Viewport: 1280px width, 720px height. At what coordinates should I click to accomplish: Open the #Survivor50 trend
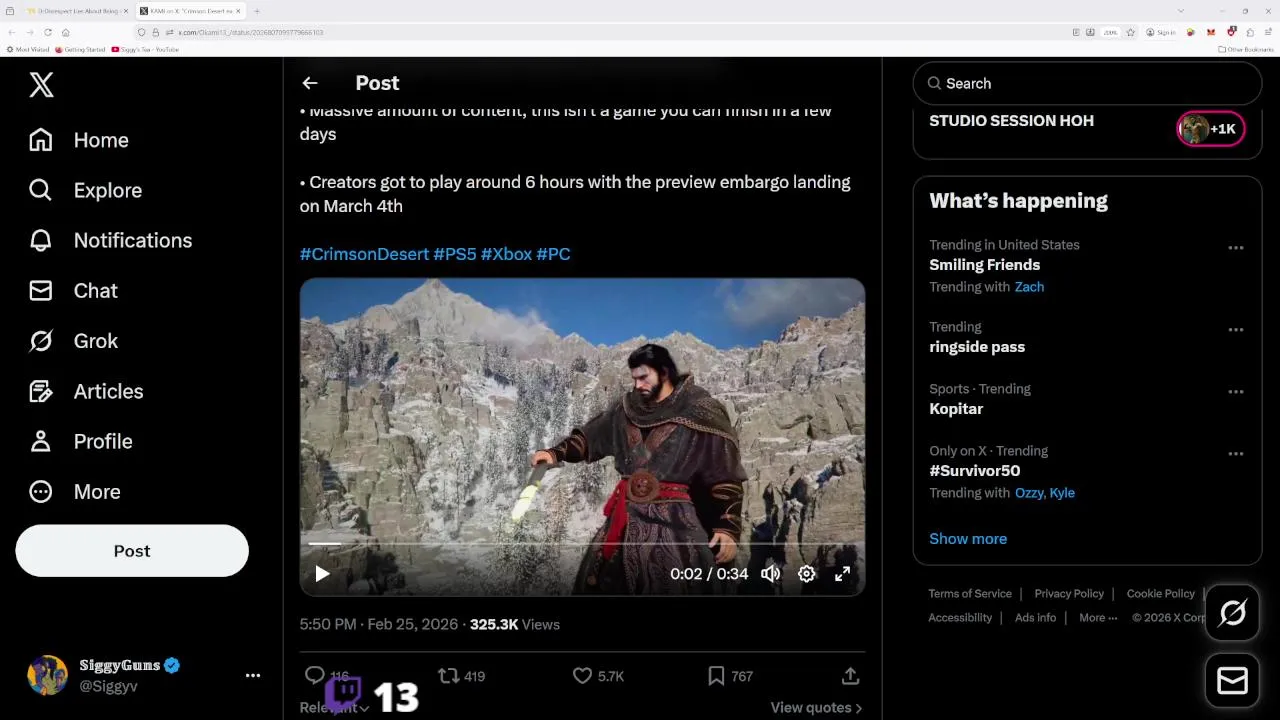tap(974, 471)
